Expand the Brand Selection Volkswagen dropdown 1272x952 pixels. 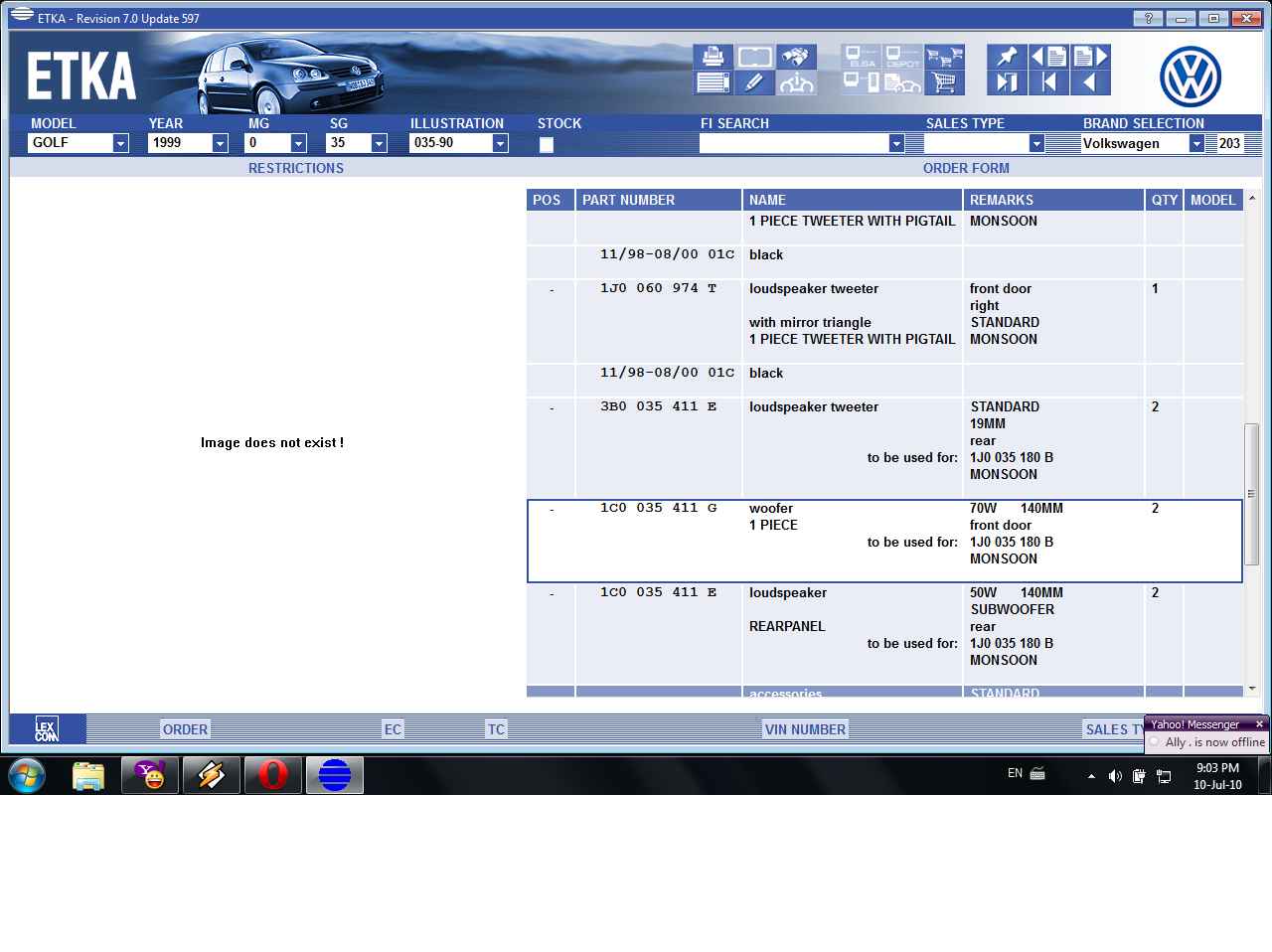(x=1196, y=143)
